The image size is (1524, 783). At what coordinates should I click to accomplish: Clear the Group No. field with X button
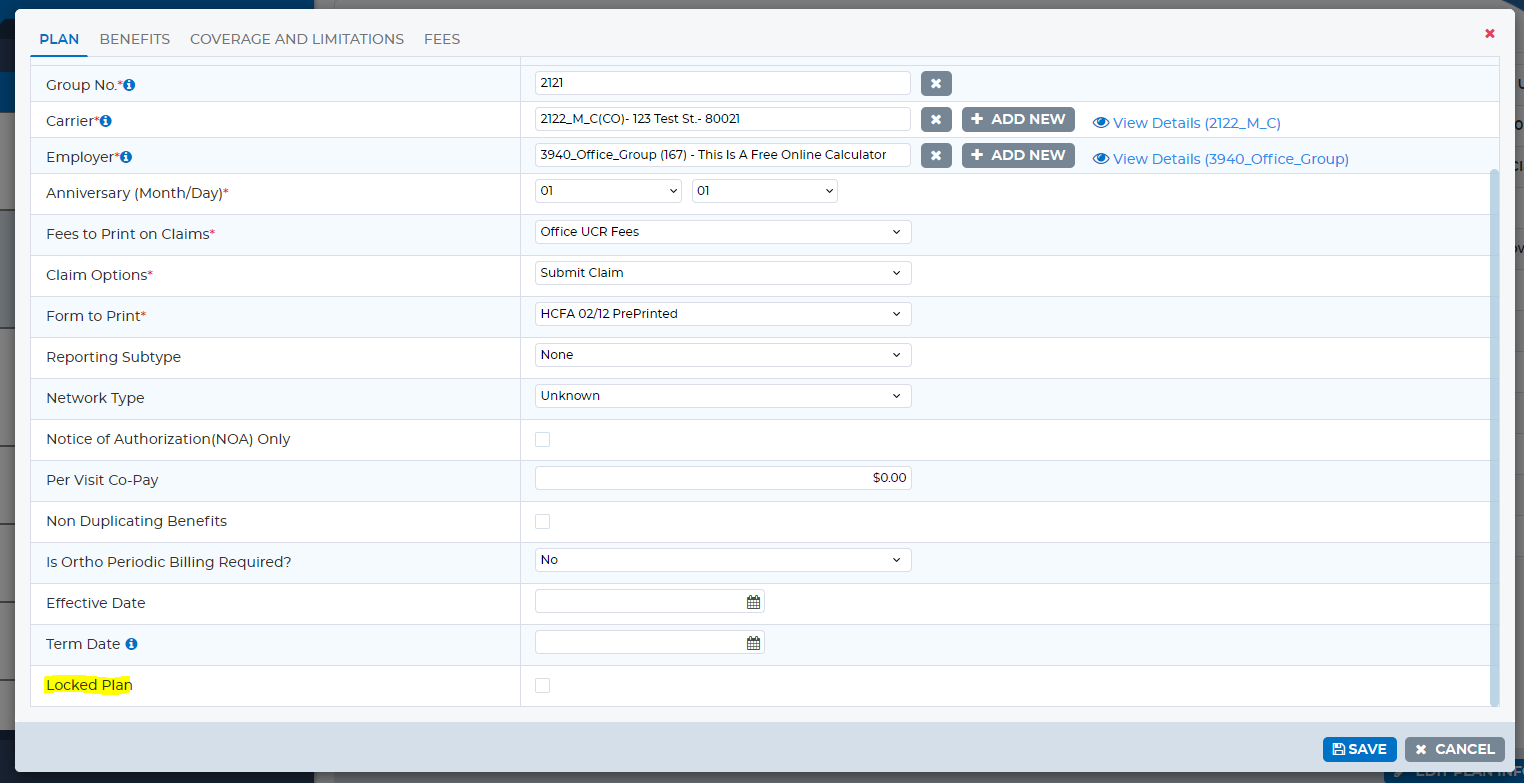(x=936, y=84)
